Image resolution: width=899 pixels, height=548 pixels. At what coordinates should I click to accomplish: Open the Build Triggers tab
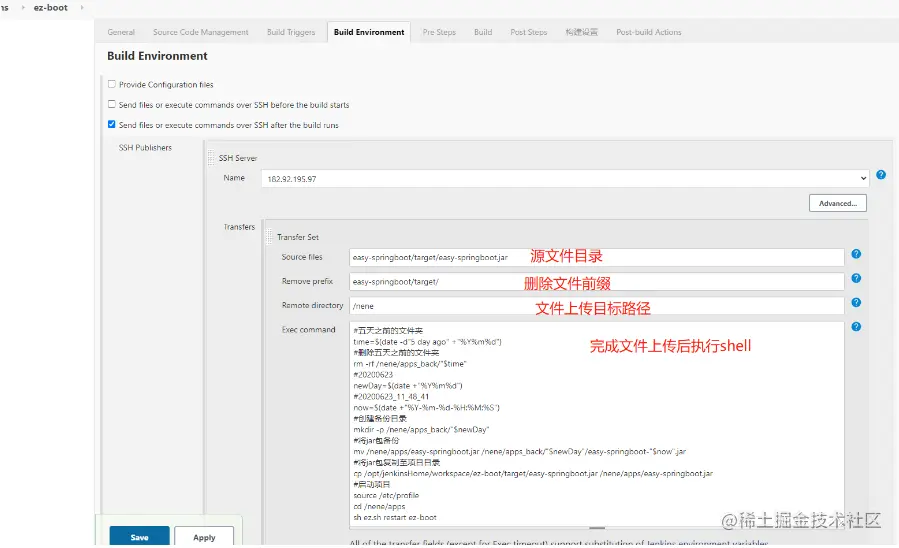click(291, 32)
